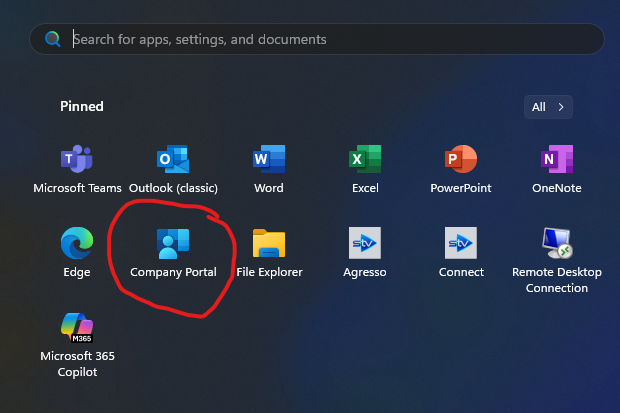Launch File Explorer
The width and height of the screenshot is (620, 413).
coord(269,253)
